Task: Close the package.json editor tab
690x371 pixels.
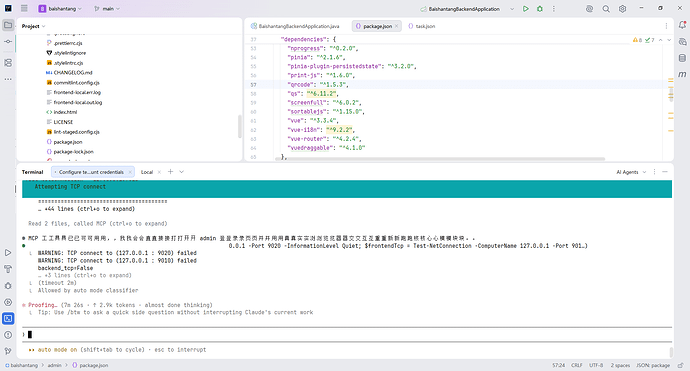Action: click(396, 26)
